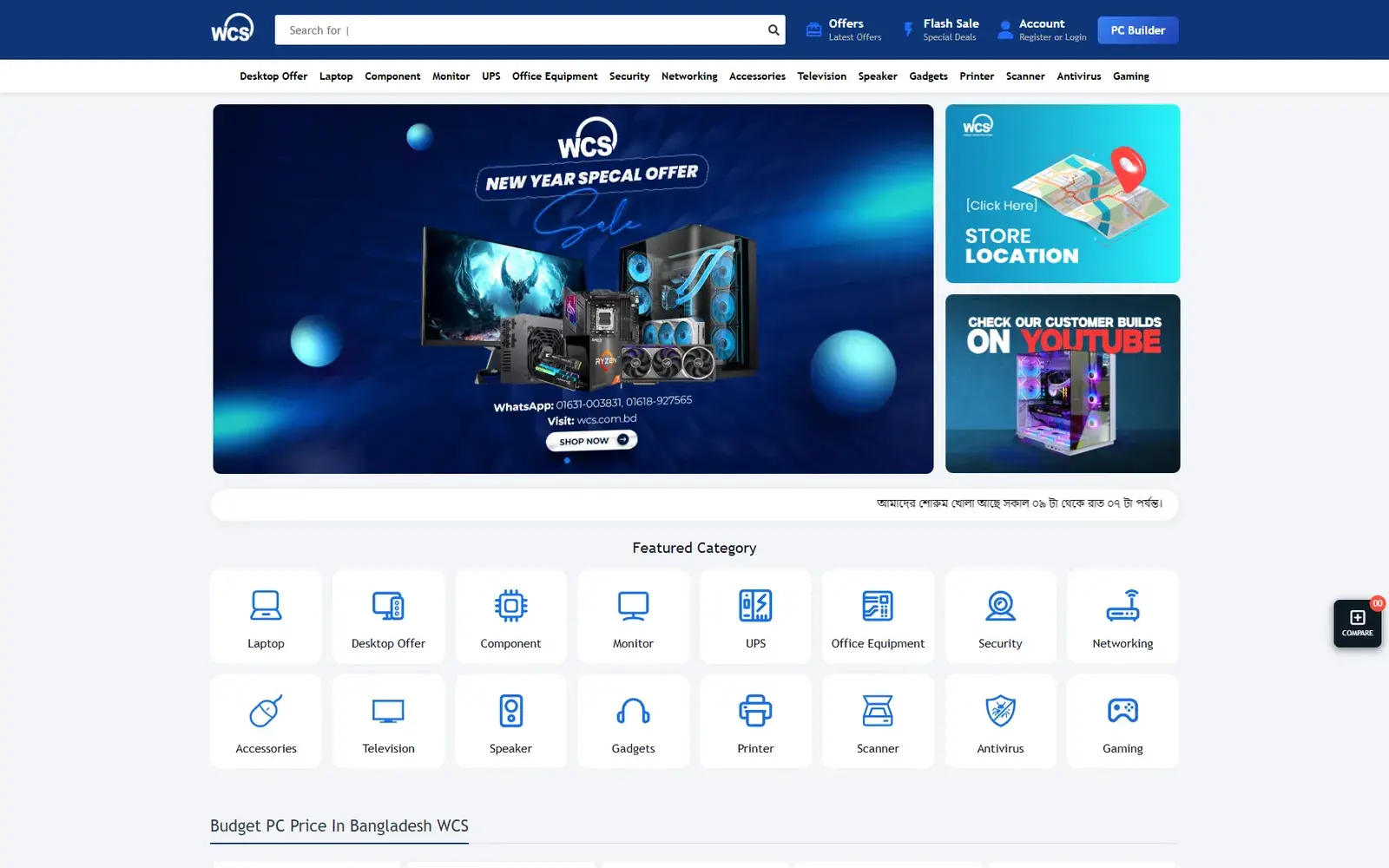This screenshot has width=1389, height=868.
Task: Open the Office Equipment category card
Action: (878, 617)
